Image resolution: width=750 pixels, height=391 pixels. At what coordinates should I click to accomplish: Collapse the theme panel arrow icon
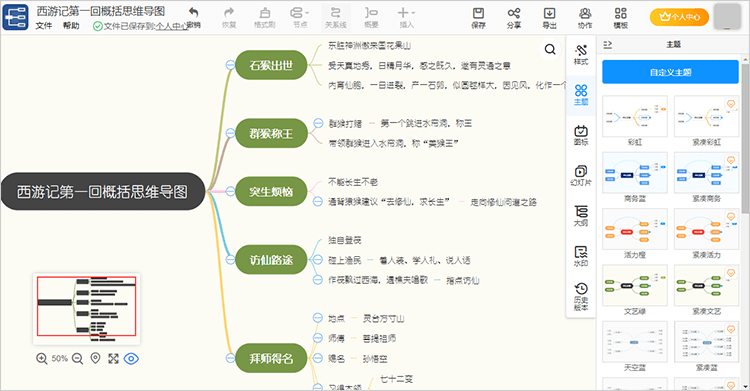pyautogui.click(x=607, y=45)
